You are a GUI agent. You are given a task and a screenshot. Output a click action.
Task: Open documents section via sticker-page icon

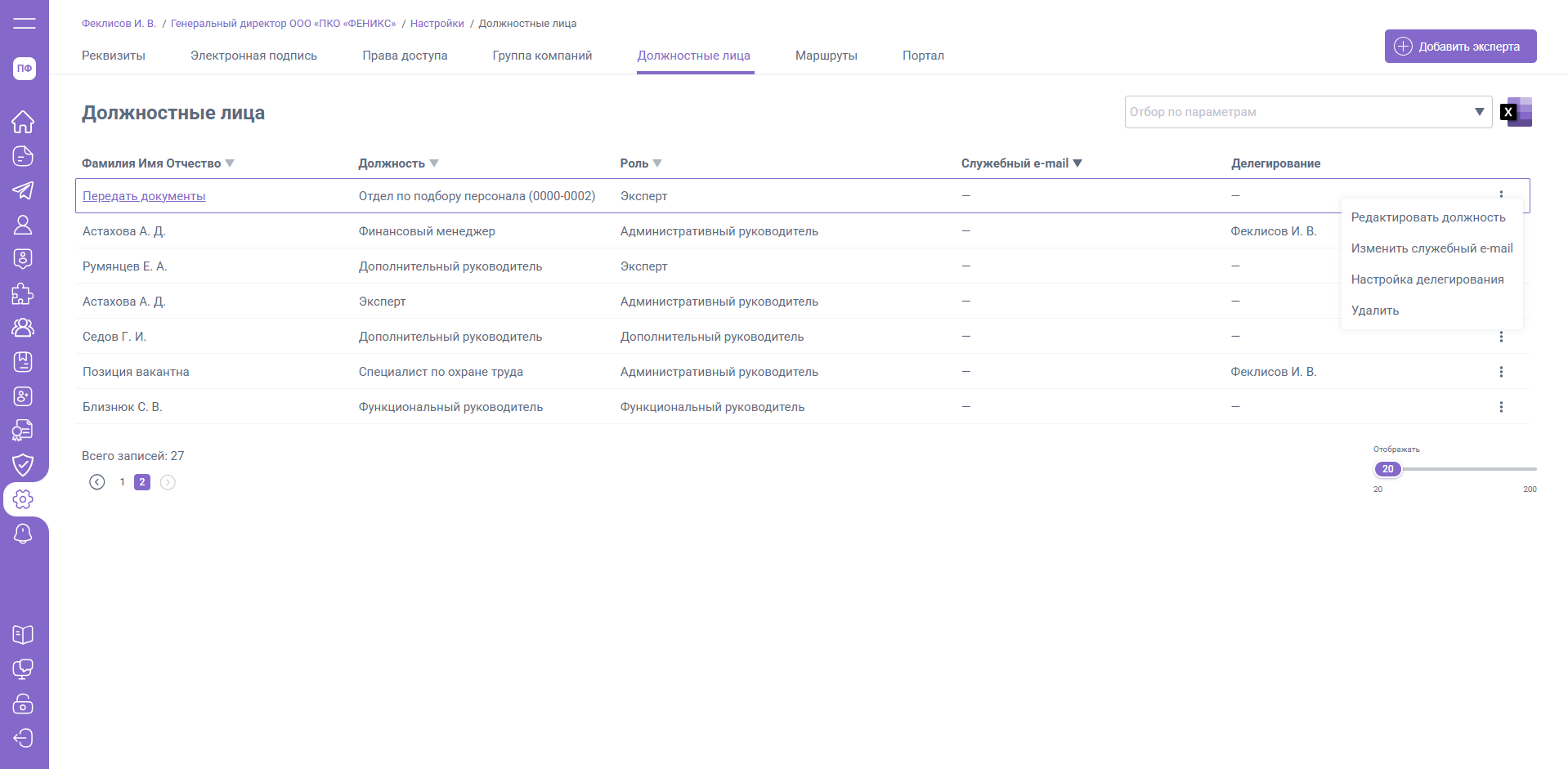23,156
